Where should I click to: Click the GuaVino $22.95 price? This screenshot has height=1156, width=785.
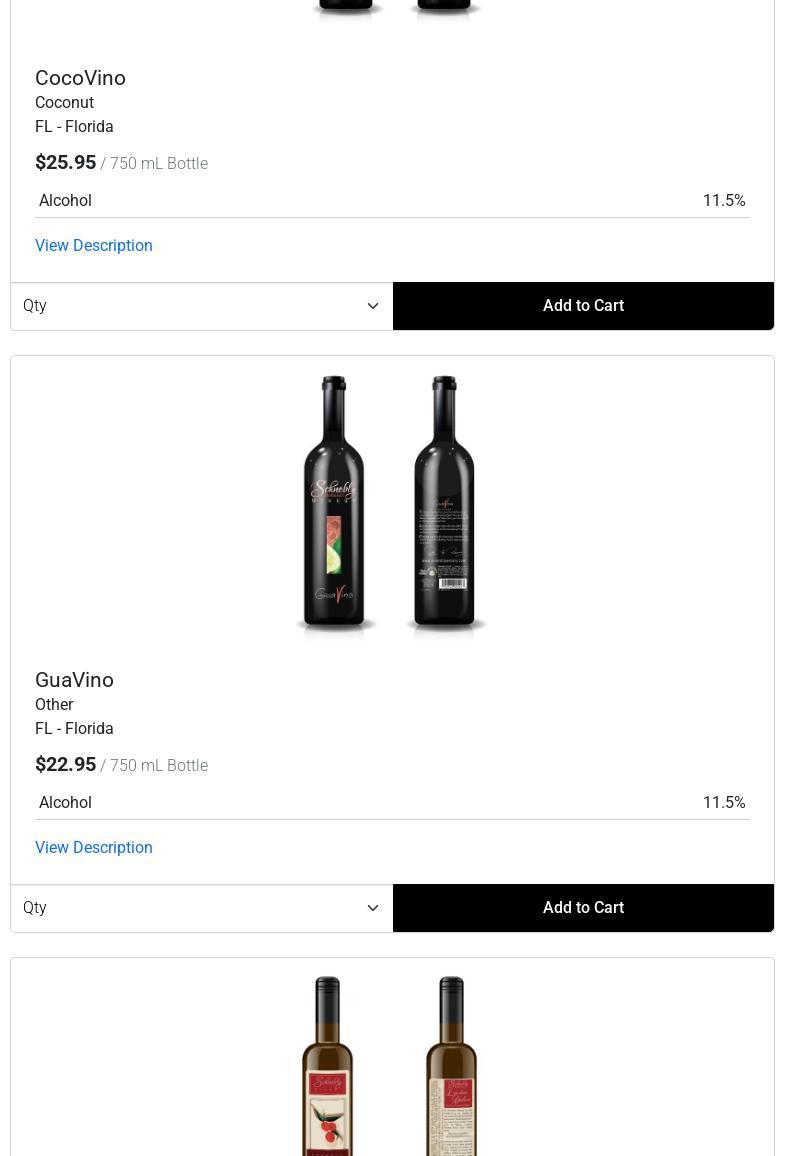(x=66, y=765)
